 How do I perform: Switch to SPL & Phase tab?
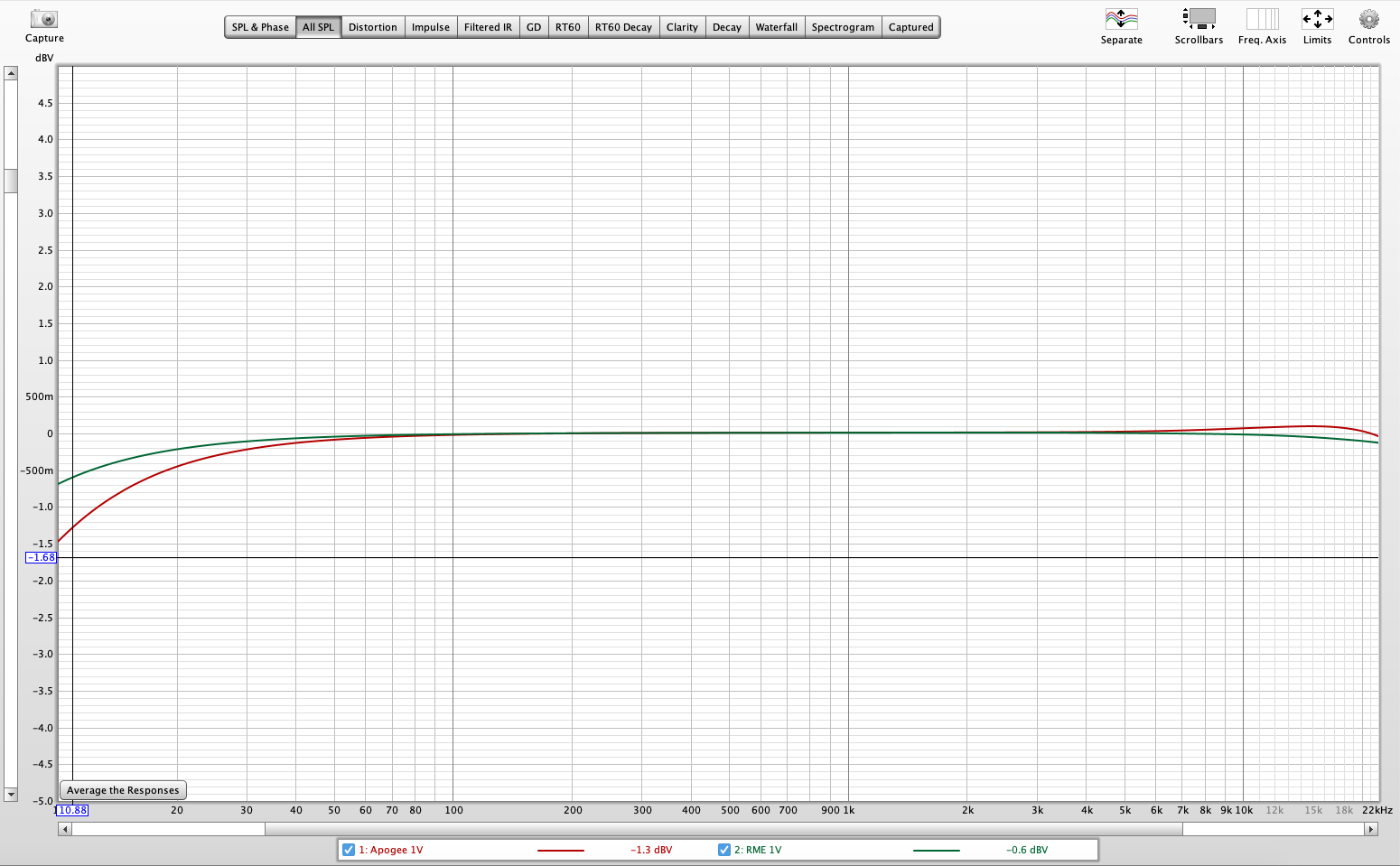pos(260,27)
